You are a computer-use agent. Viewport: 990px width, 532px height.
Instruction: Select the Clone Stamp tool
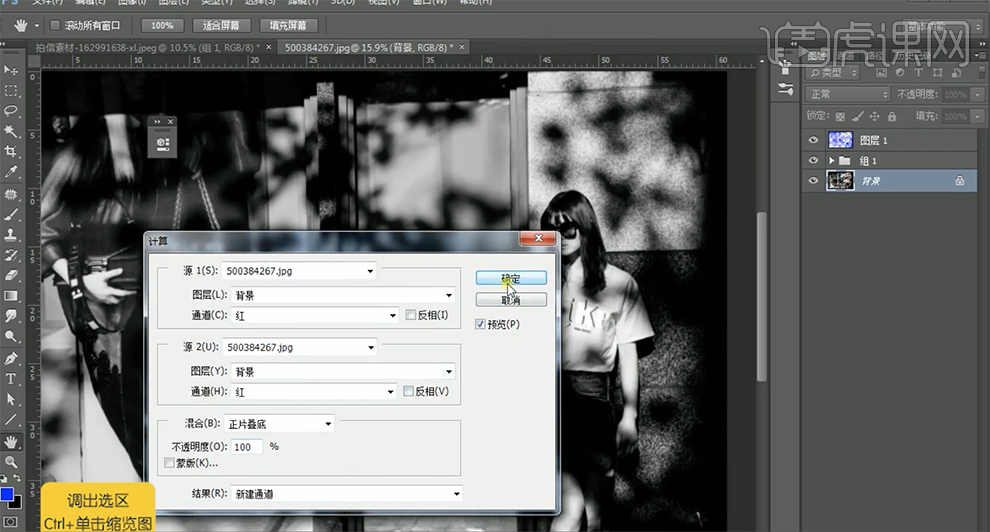(11, 235)
